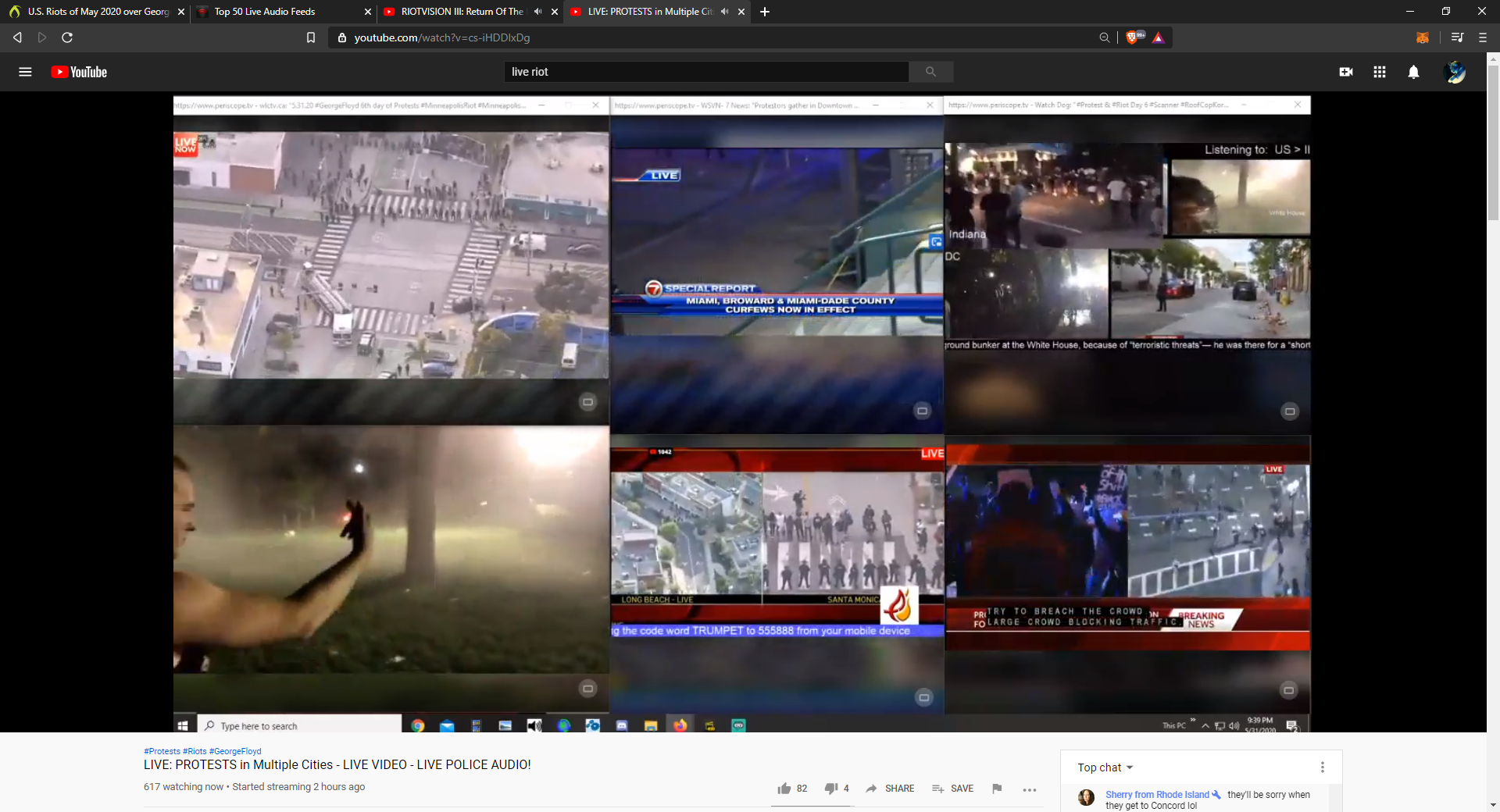
Task: Click the Brave Rewards triangle icon
Action: click(1159, 37)
